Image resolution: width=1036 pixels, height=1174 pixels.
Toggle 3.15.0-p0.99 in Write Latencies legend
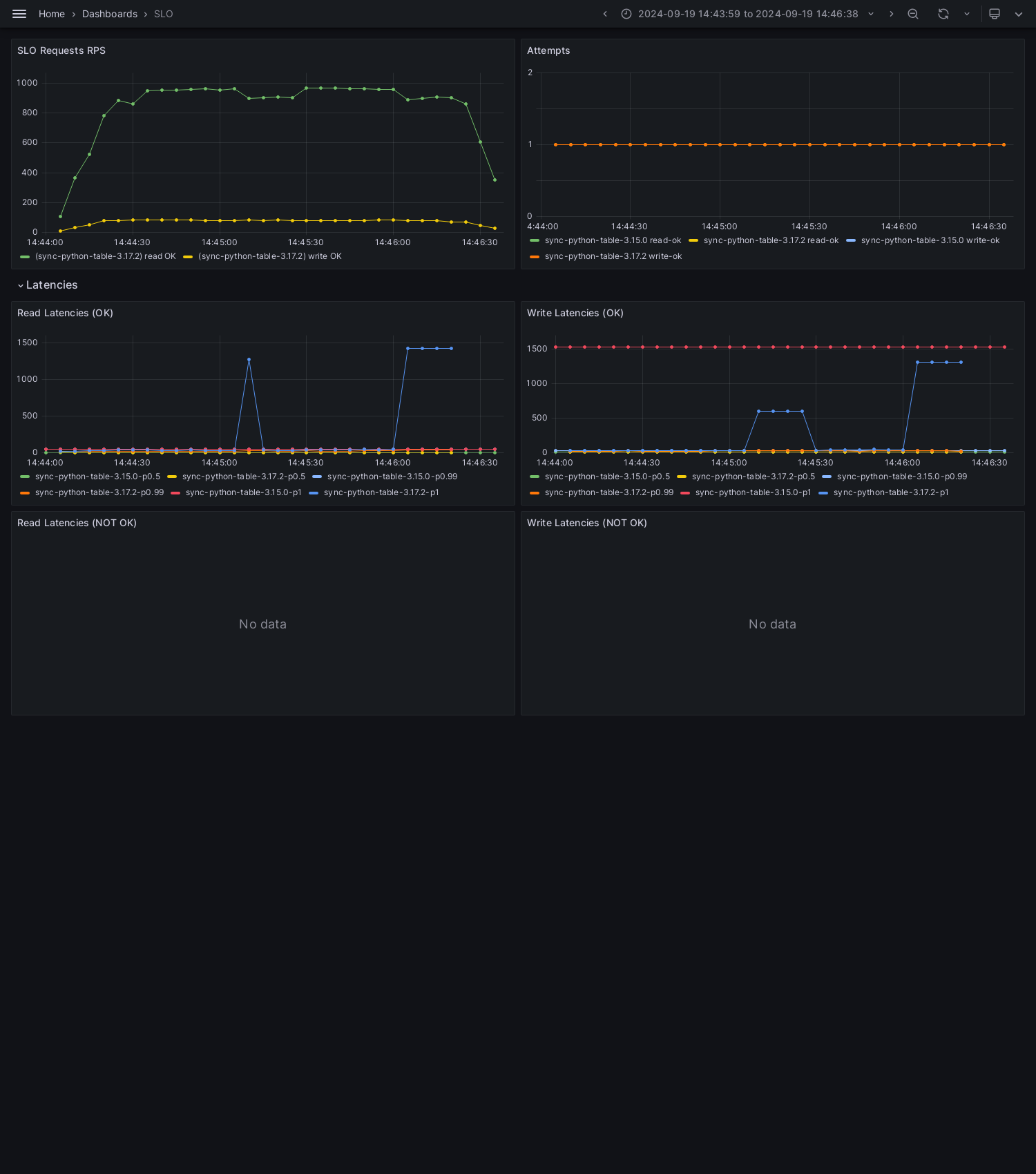[902, 477]
